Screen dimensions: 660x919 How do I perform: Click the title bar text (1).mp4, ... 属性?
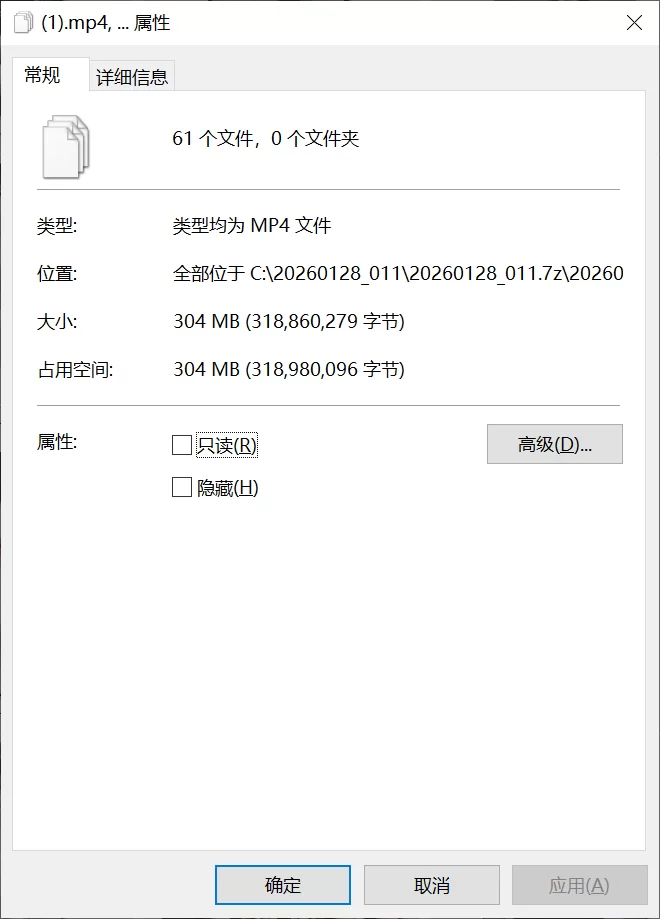[106, 23]
